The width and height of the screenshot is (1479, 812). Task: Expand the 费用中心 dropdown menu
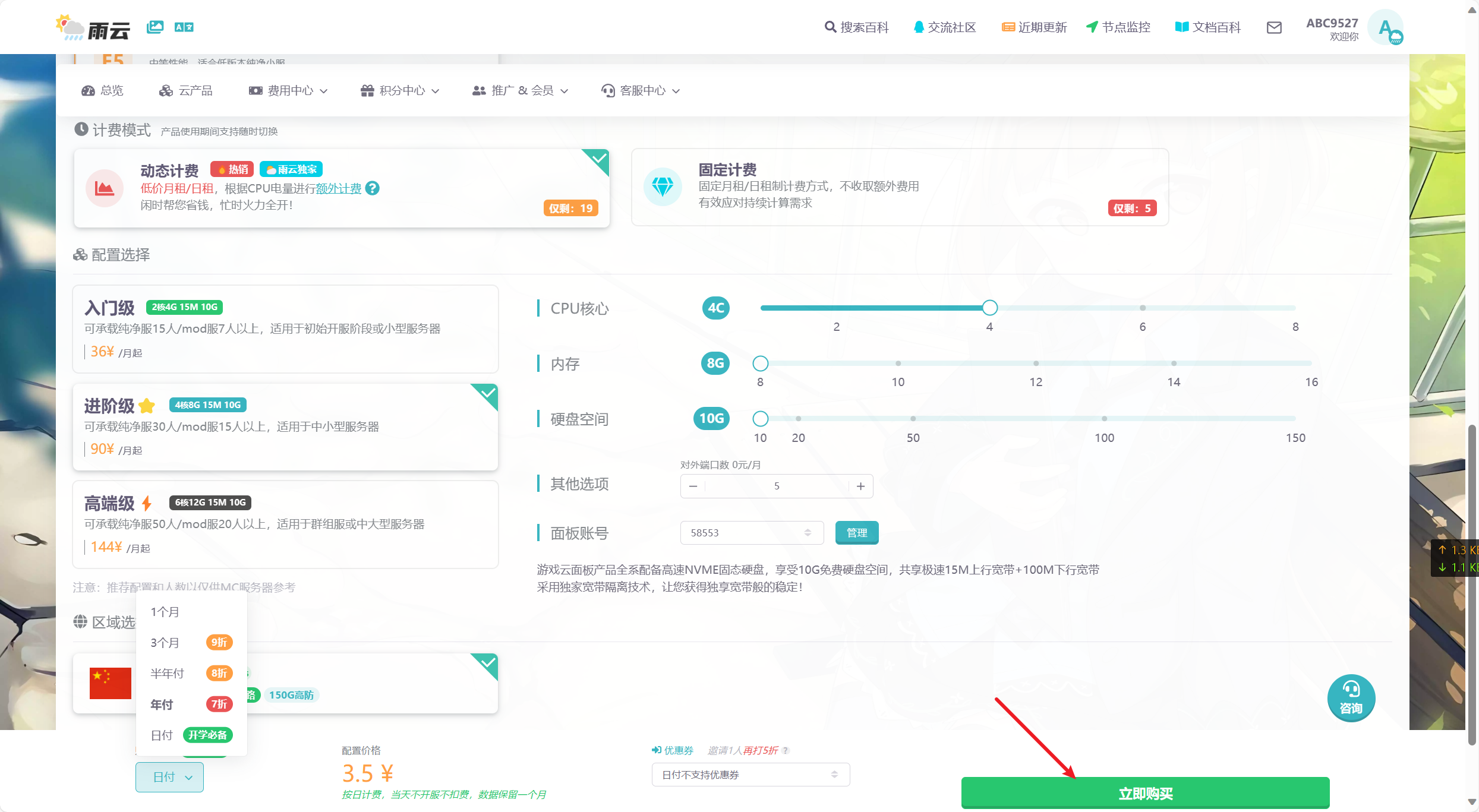(289, 90)
